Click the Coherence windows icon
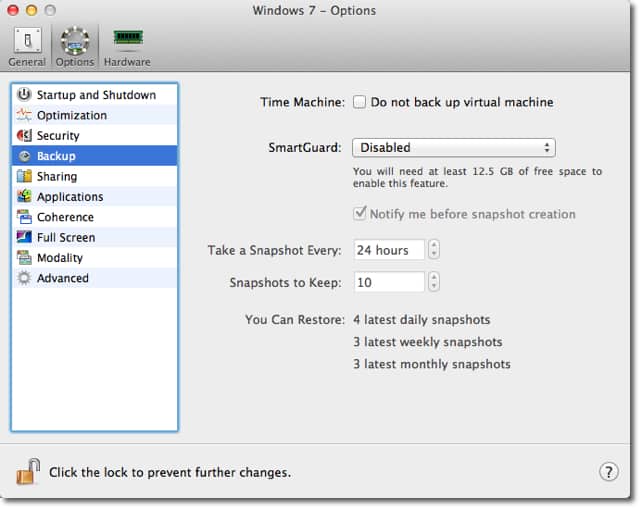 [24, 217]
